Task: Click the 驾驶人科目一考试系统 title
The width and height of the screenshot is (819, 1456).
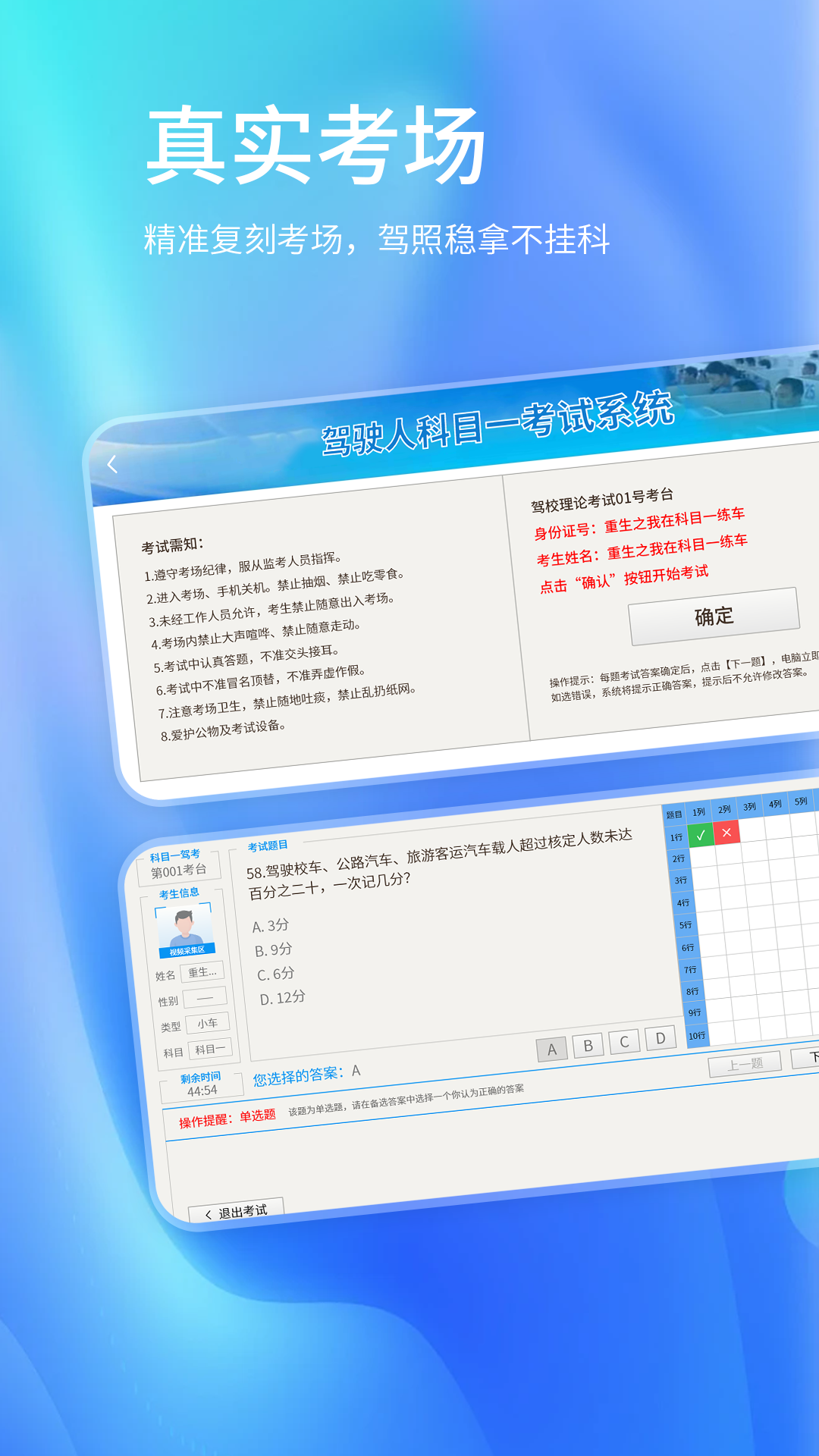Action: pyautogui.click(x=497, y=424)
